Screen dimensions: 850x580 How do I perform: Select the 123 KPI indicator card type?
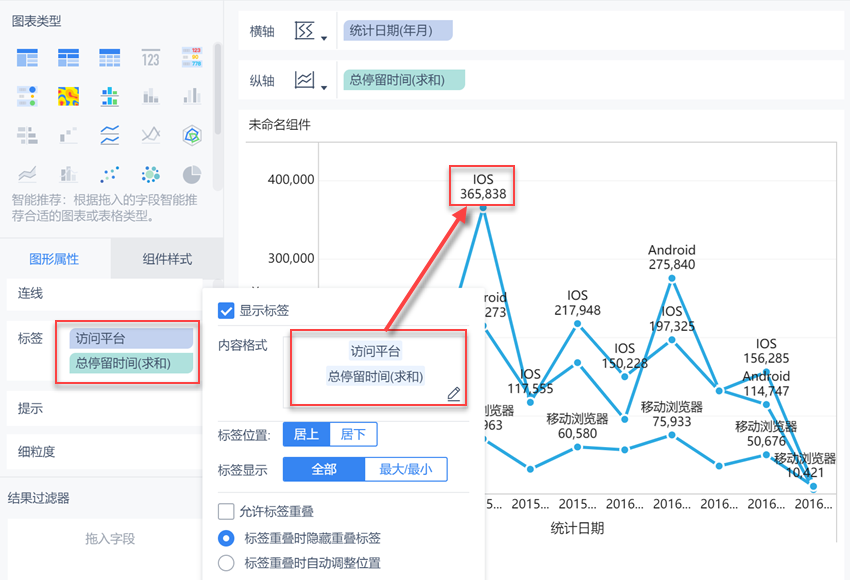click(x=151, y=57)
